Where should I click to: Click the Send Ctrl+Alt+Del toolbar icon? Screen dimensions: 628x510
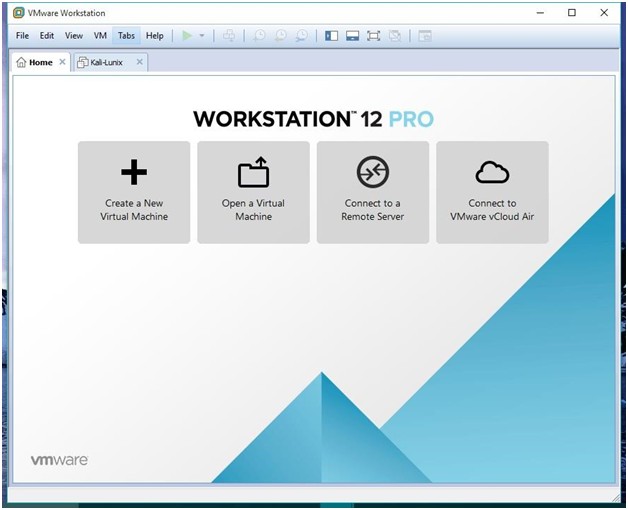tap(229, 36)
